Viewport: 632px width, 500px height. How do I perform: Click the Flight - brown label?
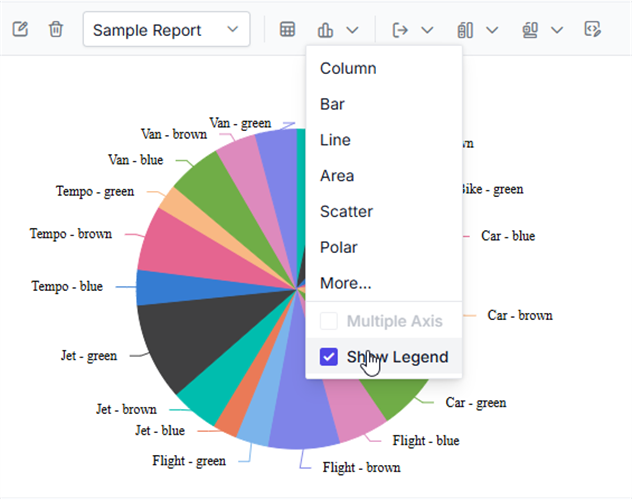coord(362,468)
